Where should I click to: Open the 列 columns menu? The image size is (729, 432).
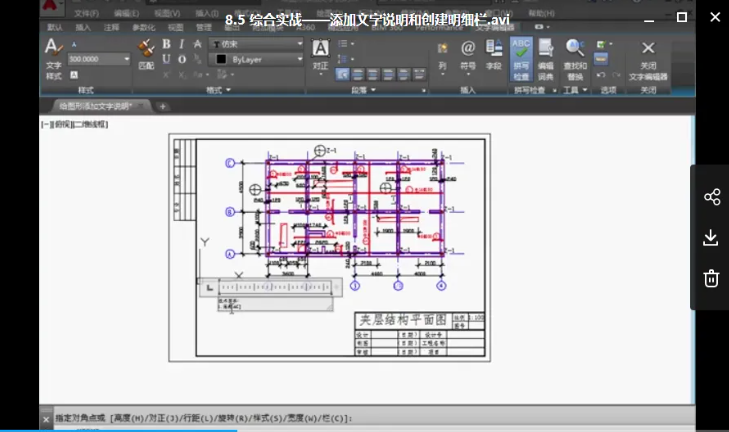pos(442,58)
